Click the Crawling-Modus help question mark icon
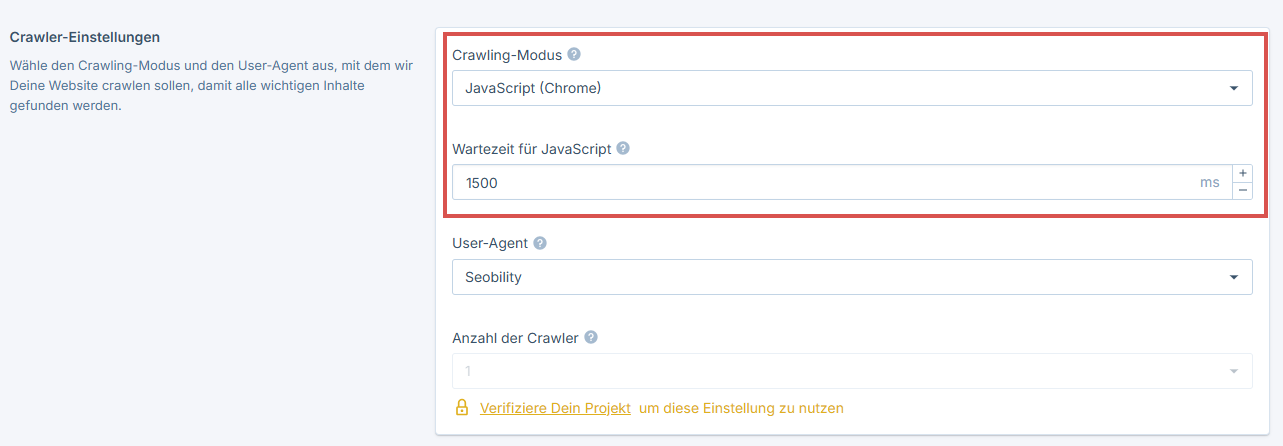This screenshot has width=1283, height=446. (x=574, y=54)
